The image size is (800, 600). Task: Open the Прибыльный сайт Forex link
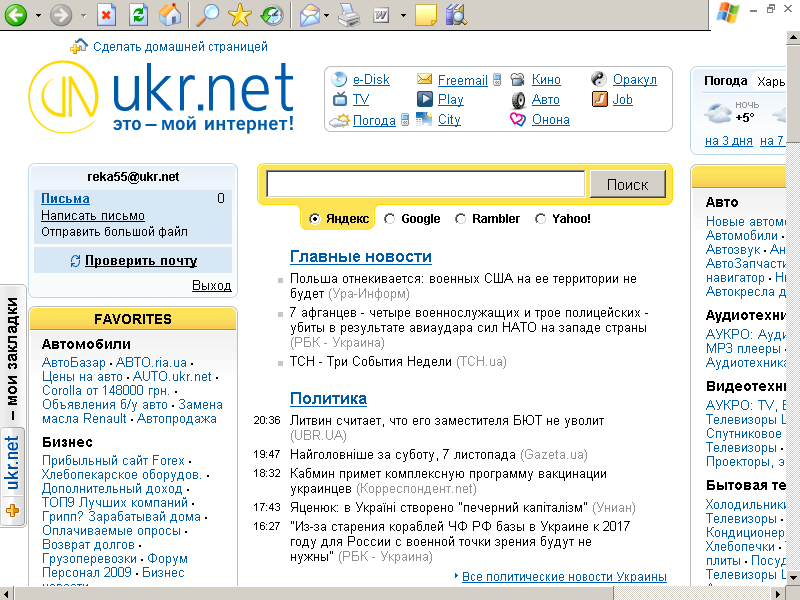pos(113,460)
